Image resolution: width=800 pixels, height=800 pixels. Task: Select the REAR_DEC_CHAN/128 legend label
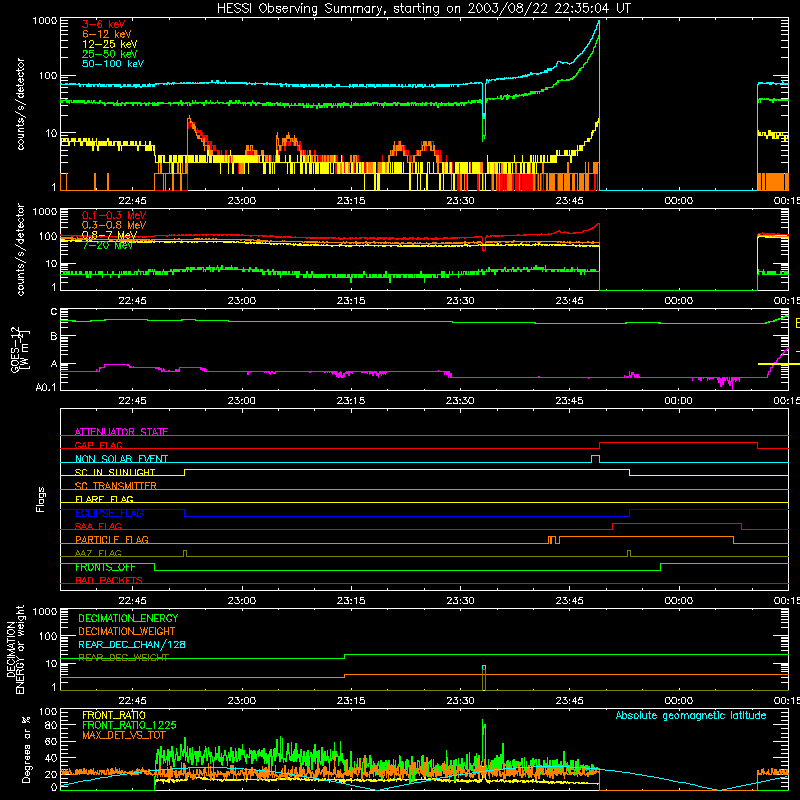tap(132, 645)
